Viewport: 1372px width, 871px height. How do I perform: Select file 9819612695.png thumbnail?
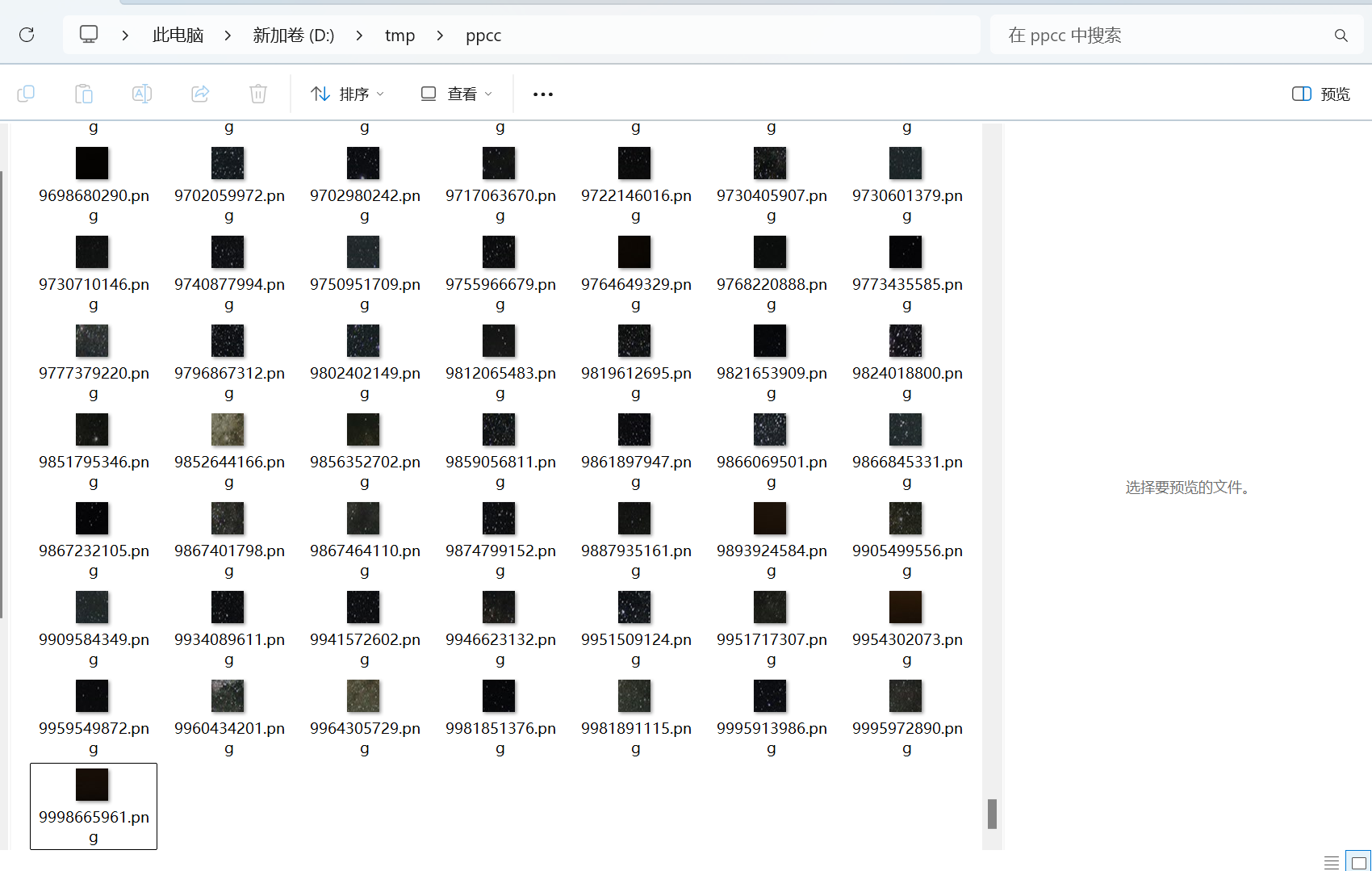pyautogui.click(x=634, y=341)
